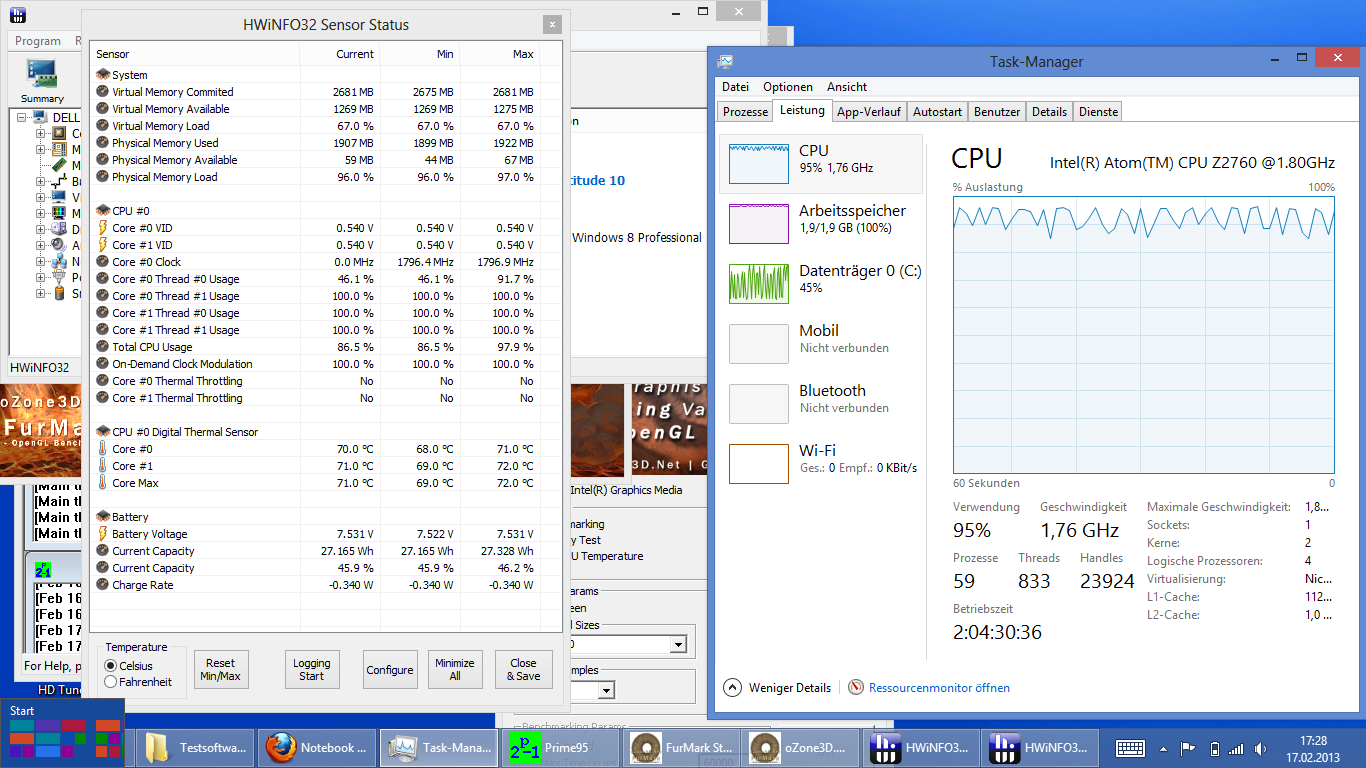Select the Bluetooth entry in Task-Manager

820,404
